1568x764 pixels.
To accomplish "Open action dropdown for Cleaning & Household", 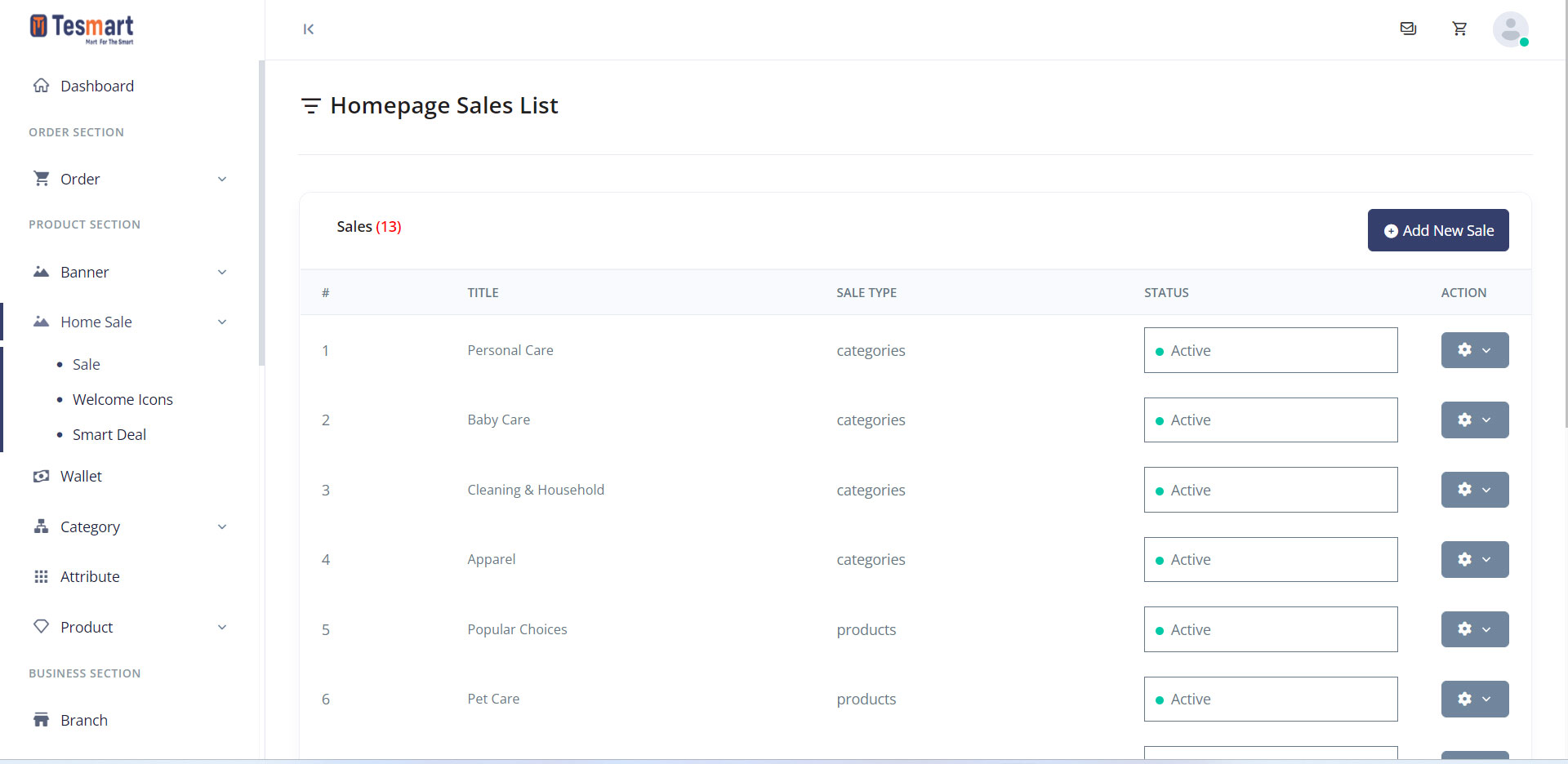I will [1475, 490].
